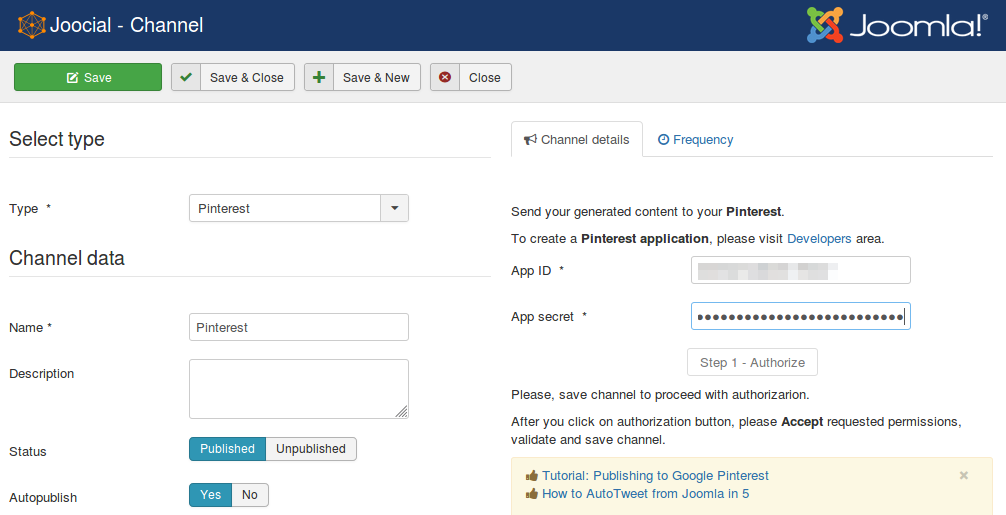The height and width of the screenshot is (515, 1006).
Task: Focus the App ID input field
Action: [801, 270]
